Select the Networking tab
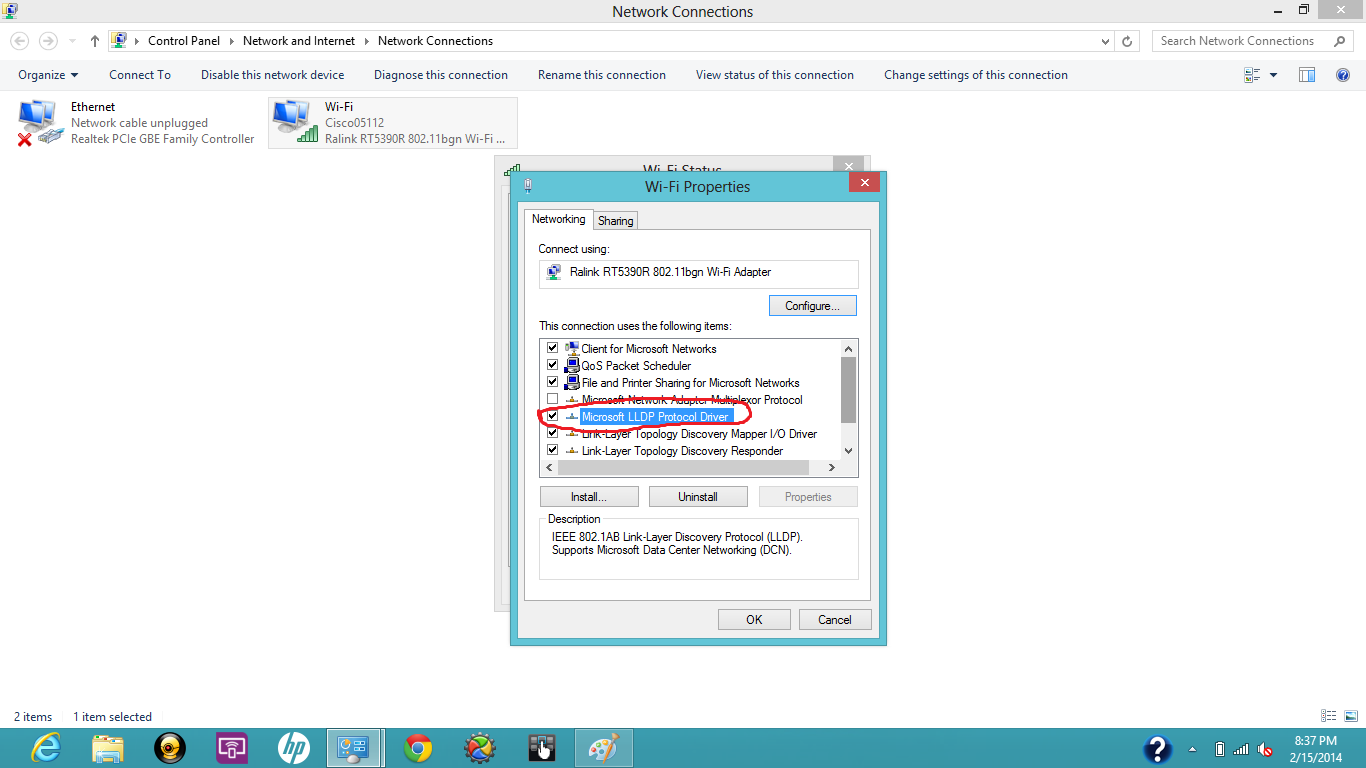The width and height of the screenshot is (1366, 768). pyautogui.click(x=558, y=219)
